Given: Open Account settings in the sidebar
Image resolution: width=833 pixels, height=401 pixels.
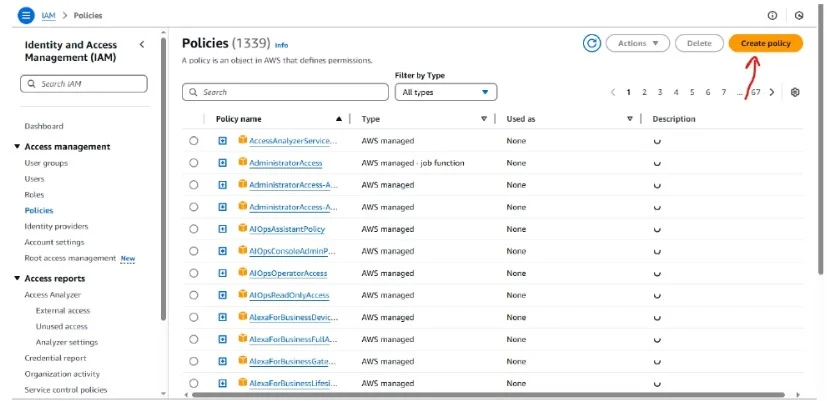Looking at the screenshot, I should (x=54, y=242).
